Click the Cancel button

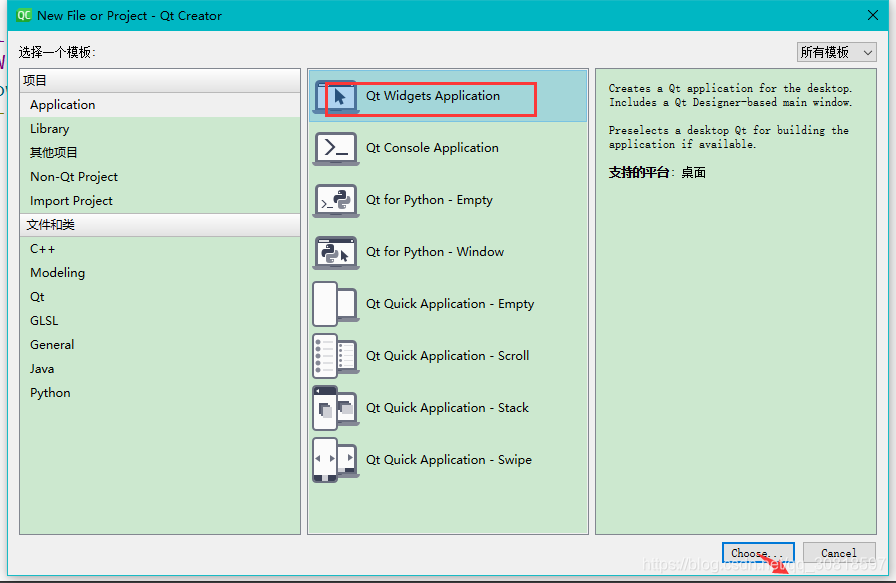[x=839, y=553]
